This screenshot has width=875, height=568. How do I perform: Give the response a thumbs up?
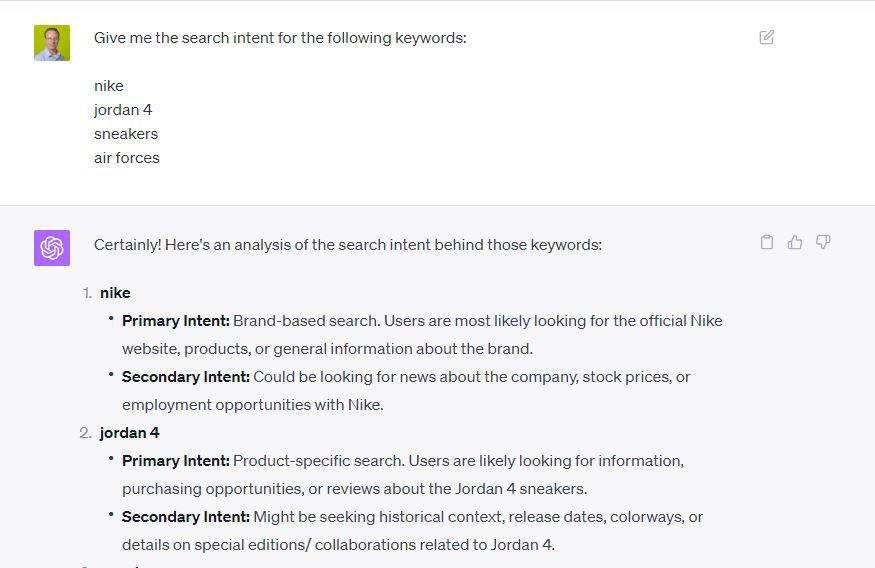click(x=795, y=242)
